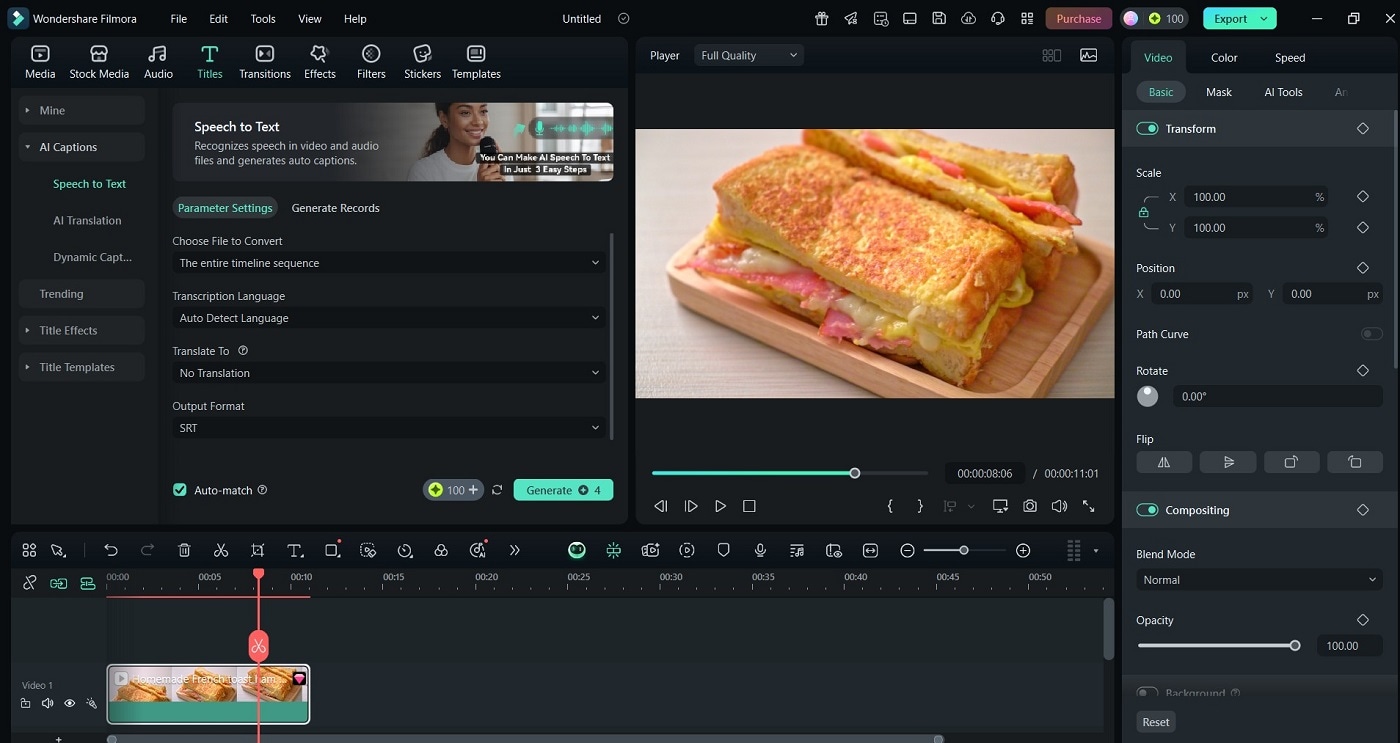Image resolution: width=1400 pixels, height=743 pixels.
Task: Turn on the Background toggle
Action: coord(1147,692)
